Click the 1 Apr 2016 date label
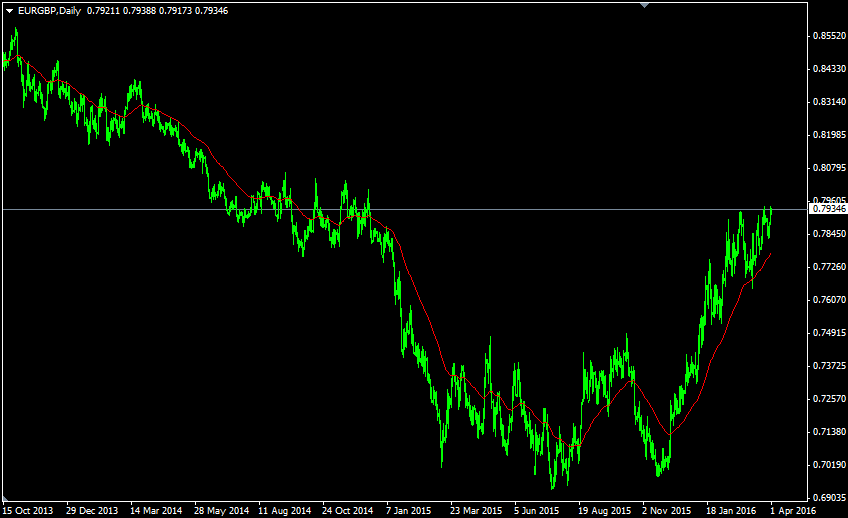Screen dimensions: 848x518 [793, 510]
